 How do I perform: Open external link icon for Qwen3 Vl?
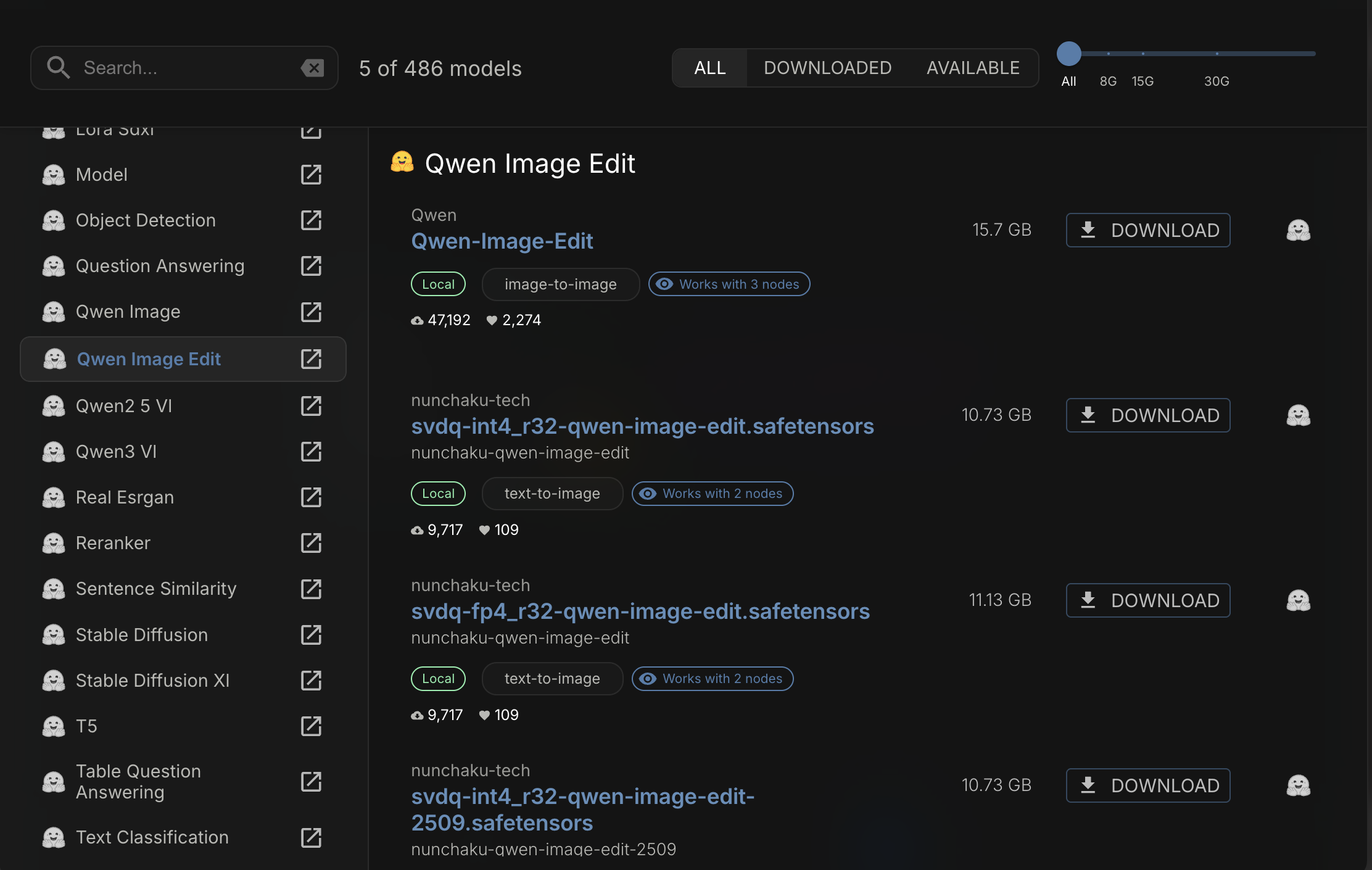coord(311,452)
